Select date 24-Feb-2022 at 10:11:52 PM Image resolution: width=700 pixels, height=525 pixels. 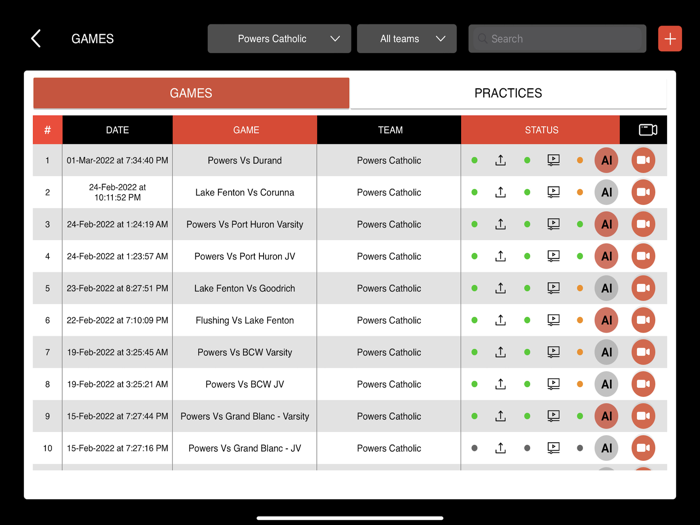(117, 192)
